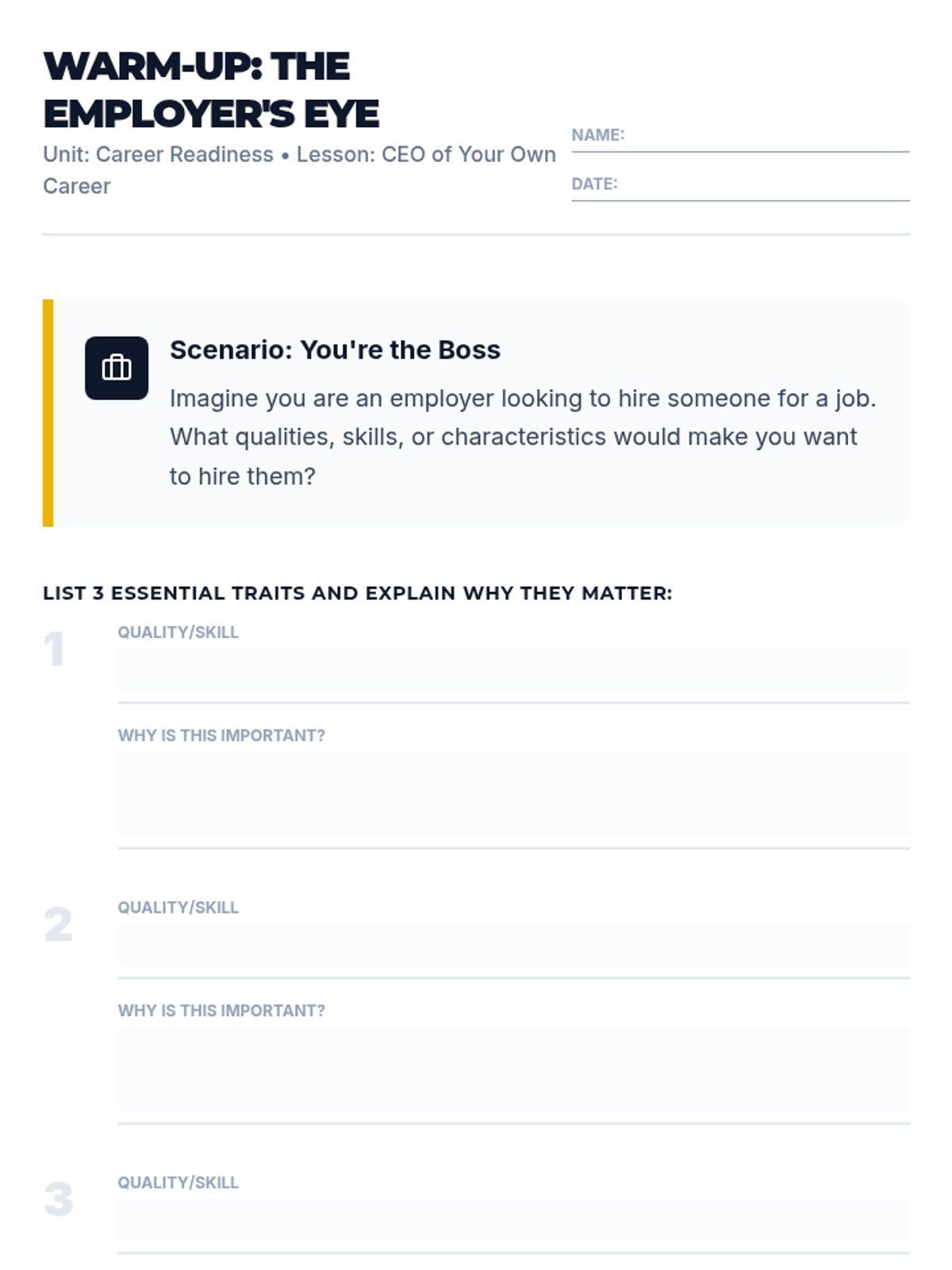Click the Date line in the header
The width and height of the screenshot is (952, 1270).
coord(740,185)
